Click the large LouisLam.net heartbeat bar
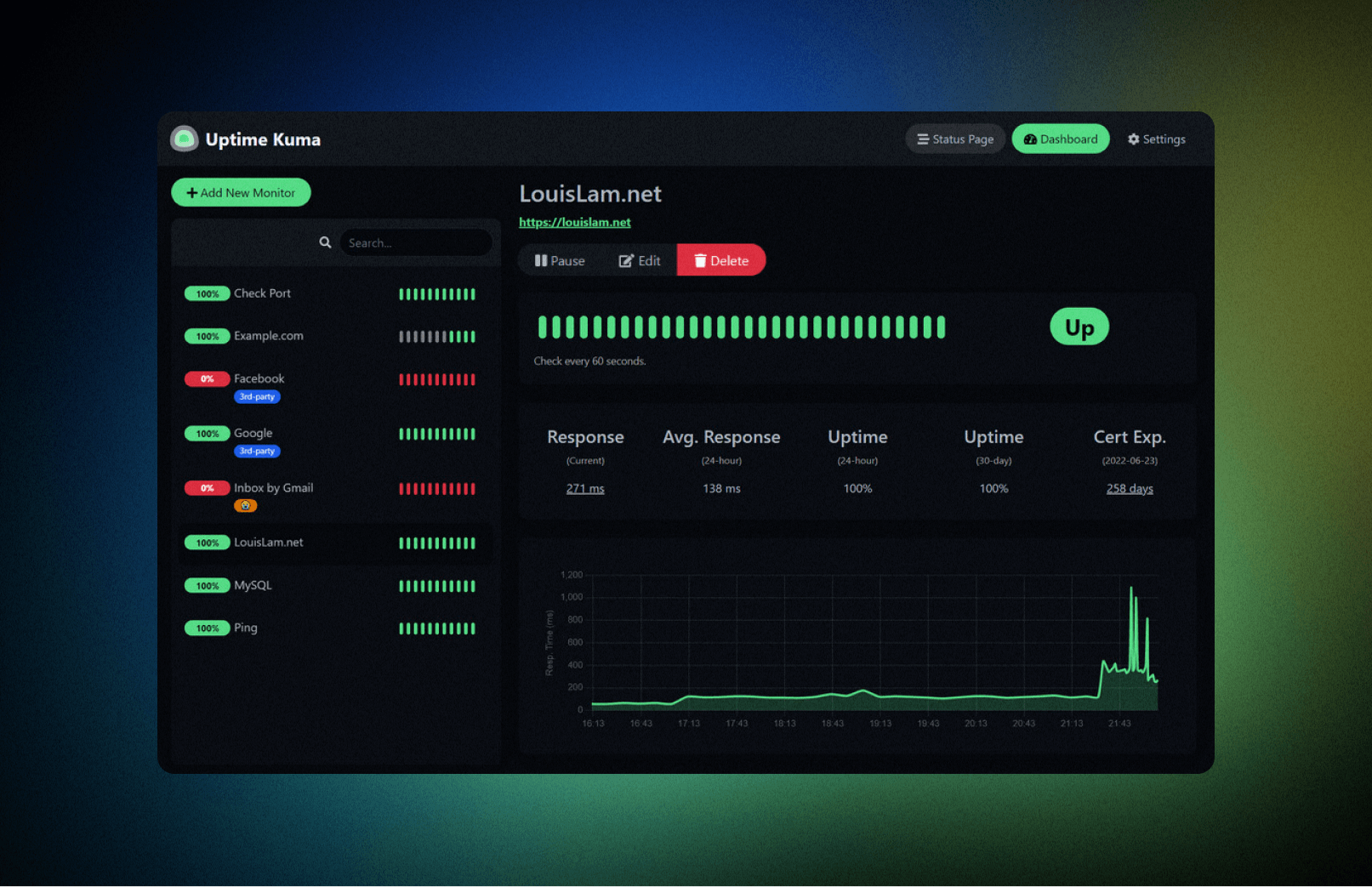 (742, 327)
